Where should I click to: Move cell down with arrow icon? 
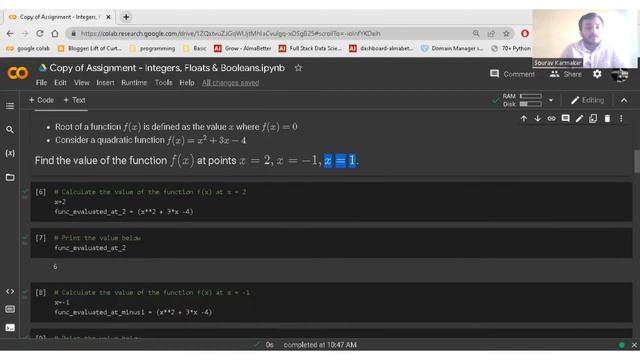click(538, 119)
